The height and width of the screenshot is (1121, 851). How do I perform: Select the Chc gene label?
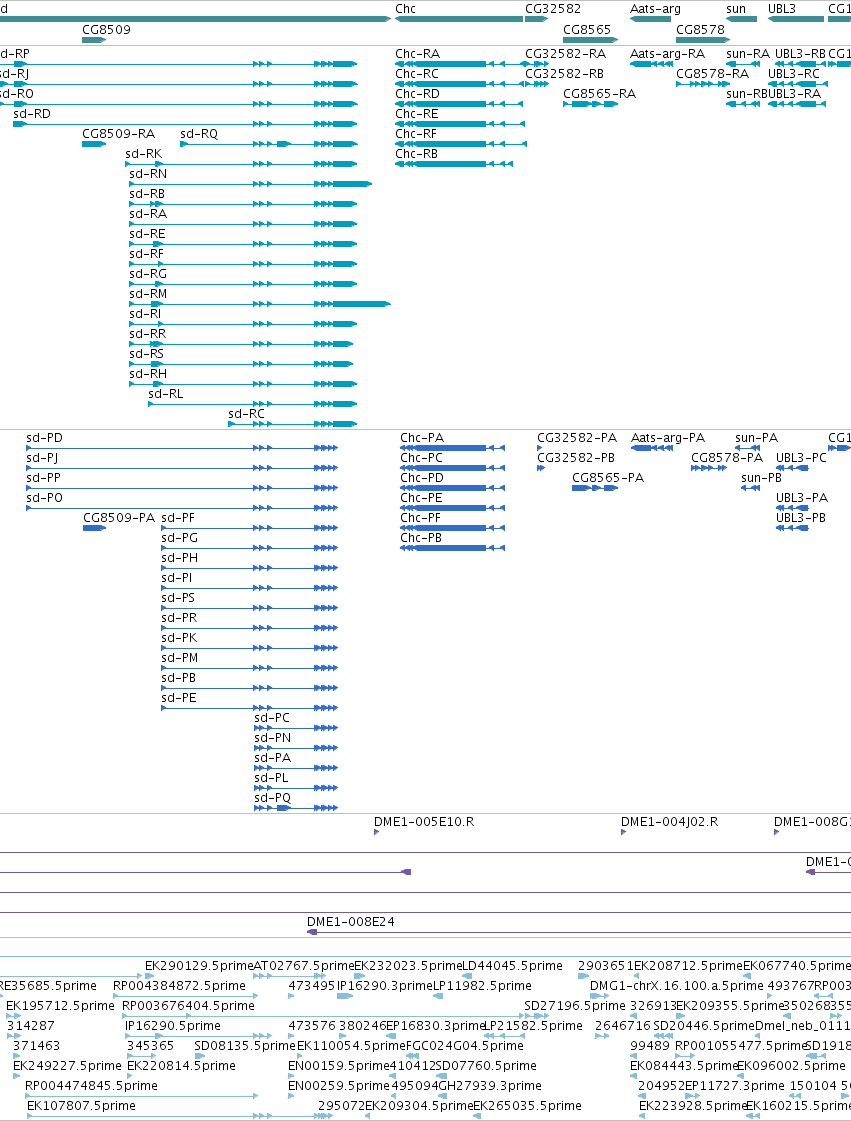pyautogui.click(x=405, y=9)
